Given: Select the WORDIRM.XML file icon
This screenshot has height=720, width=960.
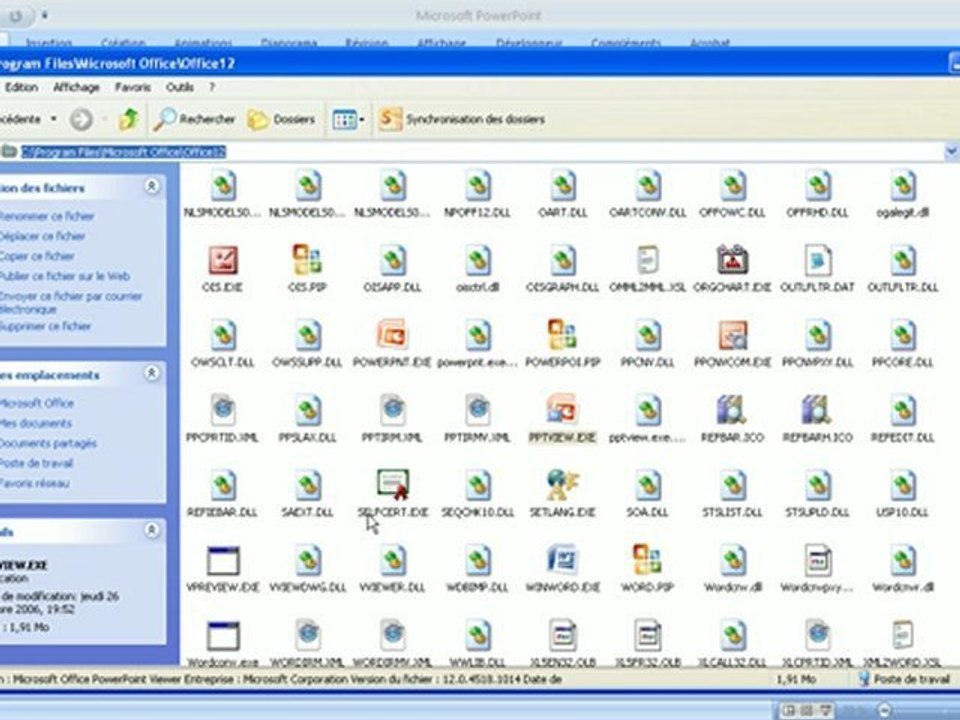Looking at the screenshot, I should coord(307,635).
